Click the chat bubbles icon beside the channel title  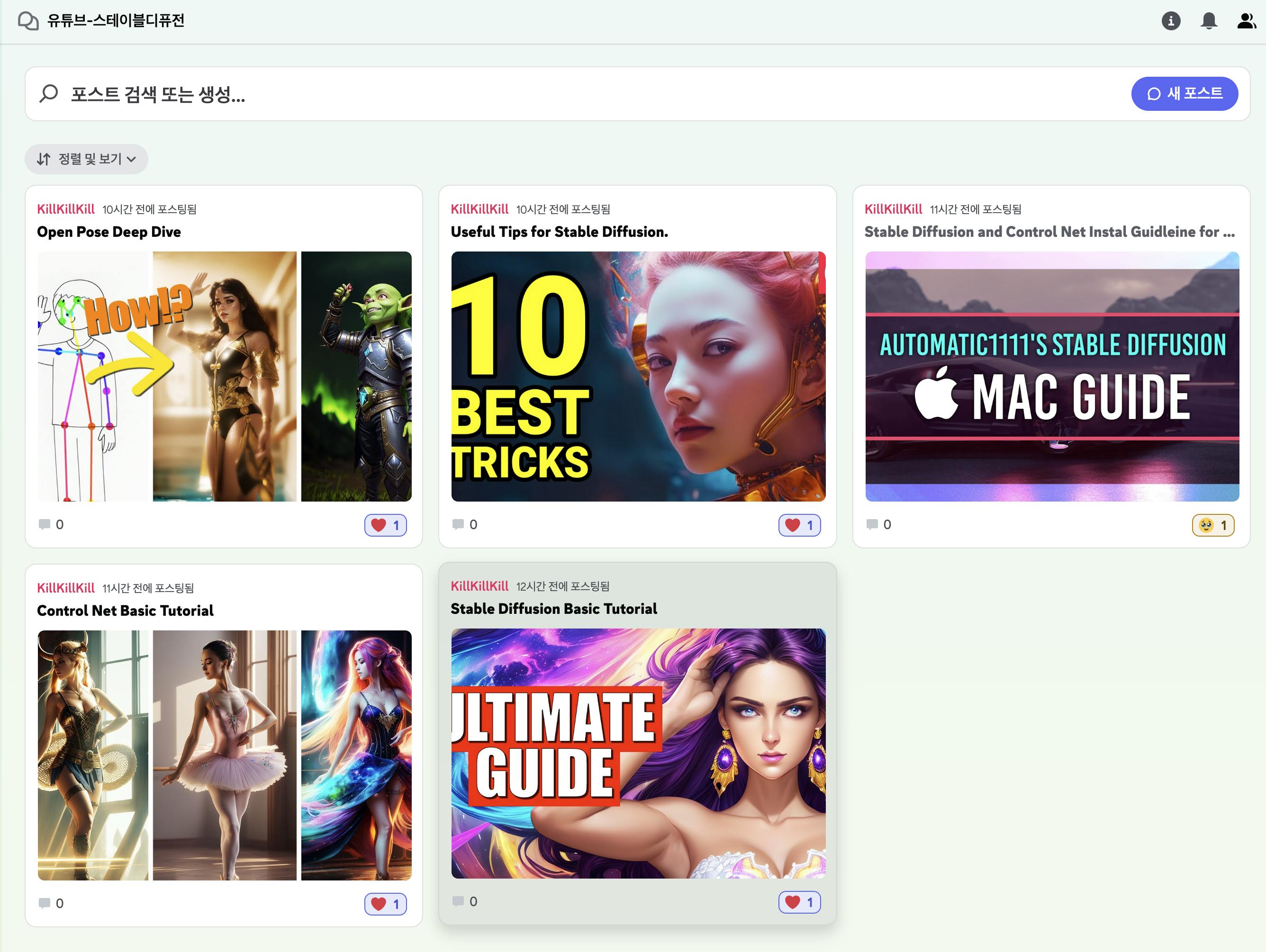pyautogui.click(x=28, y=21)
